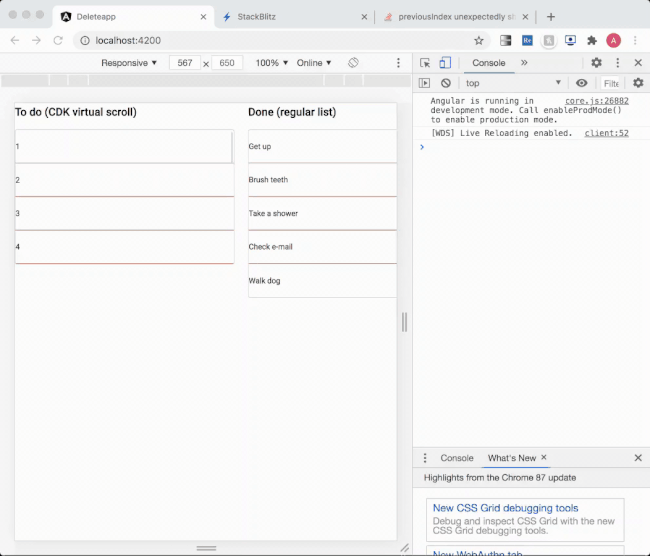Select the Take a shower item

tap(323, 214)
